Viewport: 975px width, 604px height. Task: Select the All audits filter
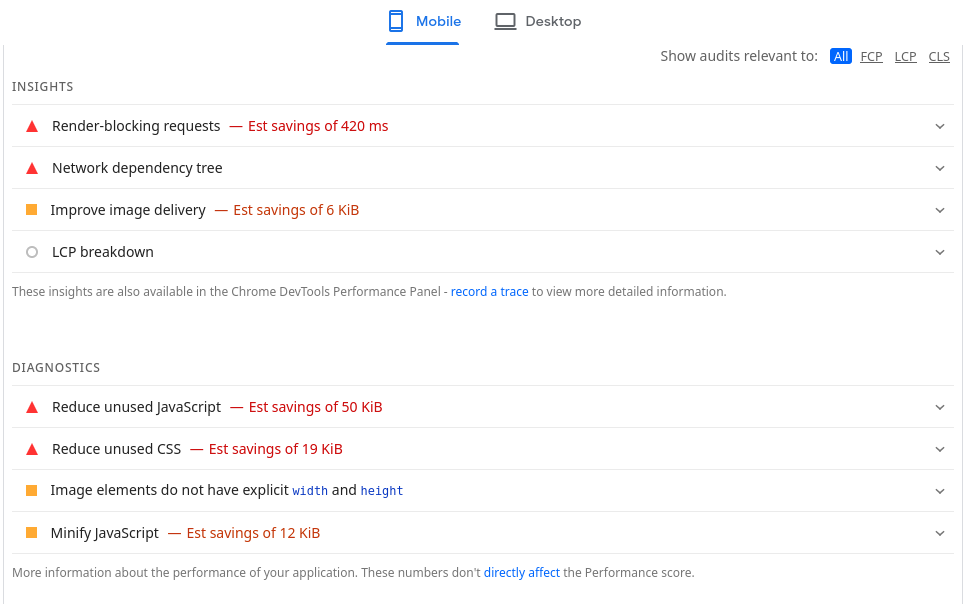(x=841, y=57)
